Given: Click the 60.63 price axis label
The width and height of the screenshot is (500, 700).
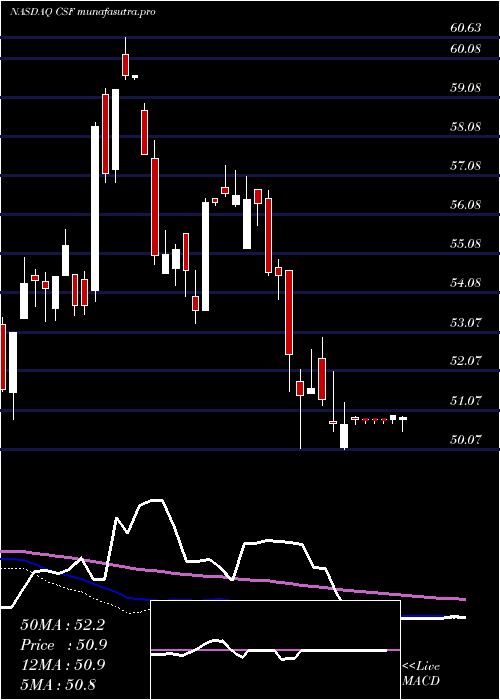Looking at the screenshot, I should [x=466, y=28].
